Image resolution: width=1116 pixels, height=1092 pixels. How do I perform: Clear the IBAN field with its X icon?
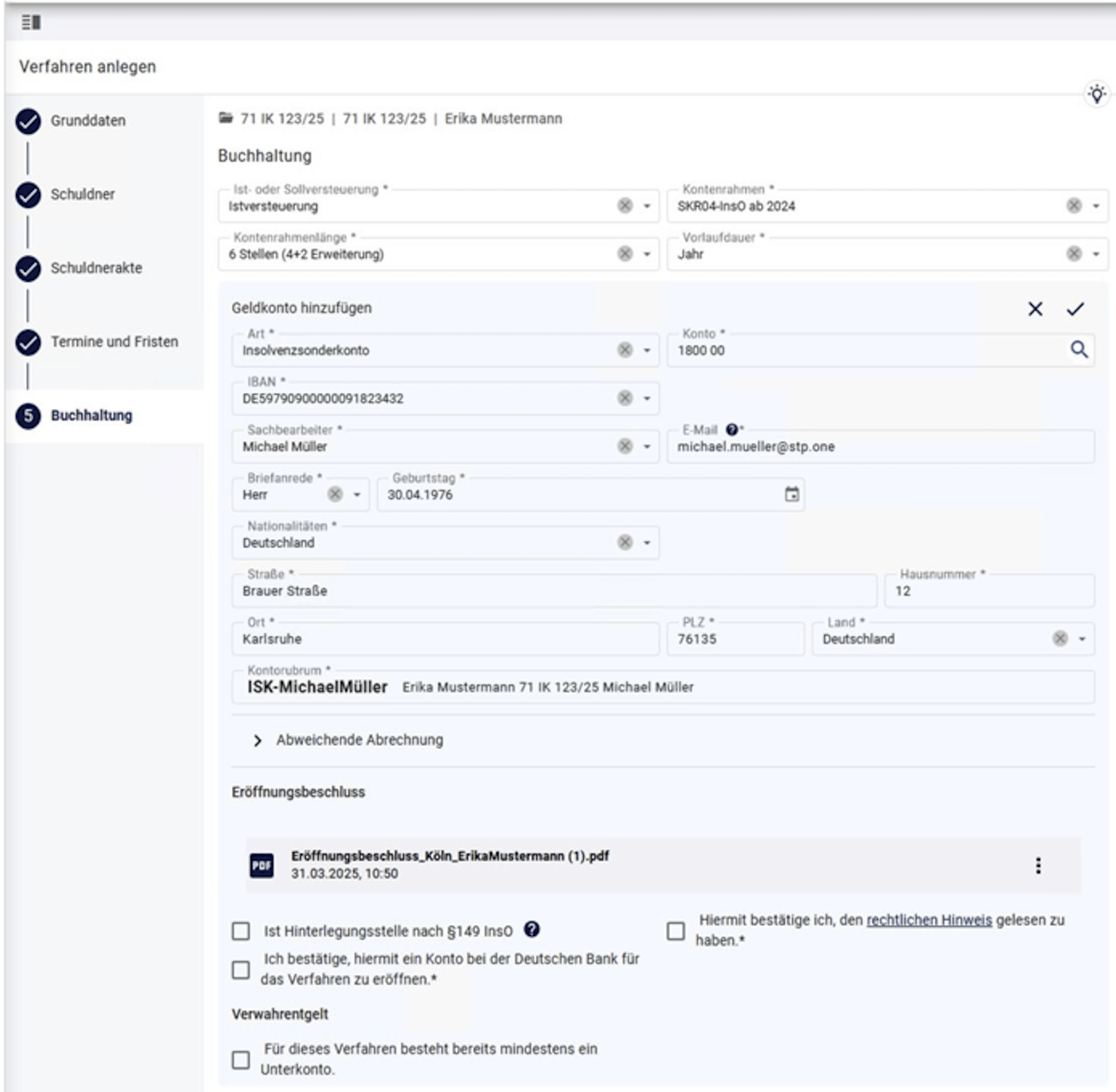(625, 398)
